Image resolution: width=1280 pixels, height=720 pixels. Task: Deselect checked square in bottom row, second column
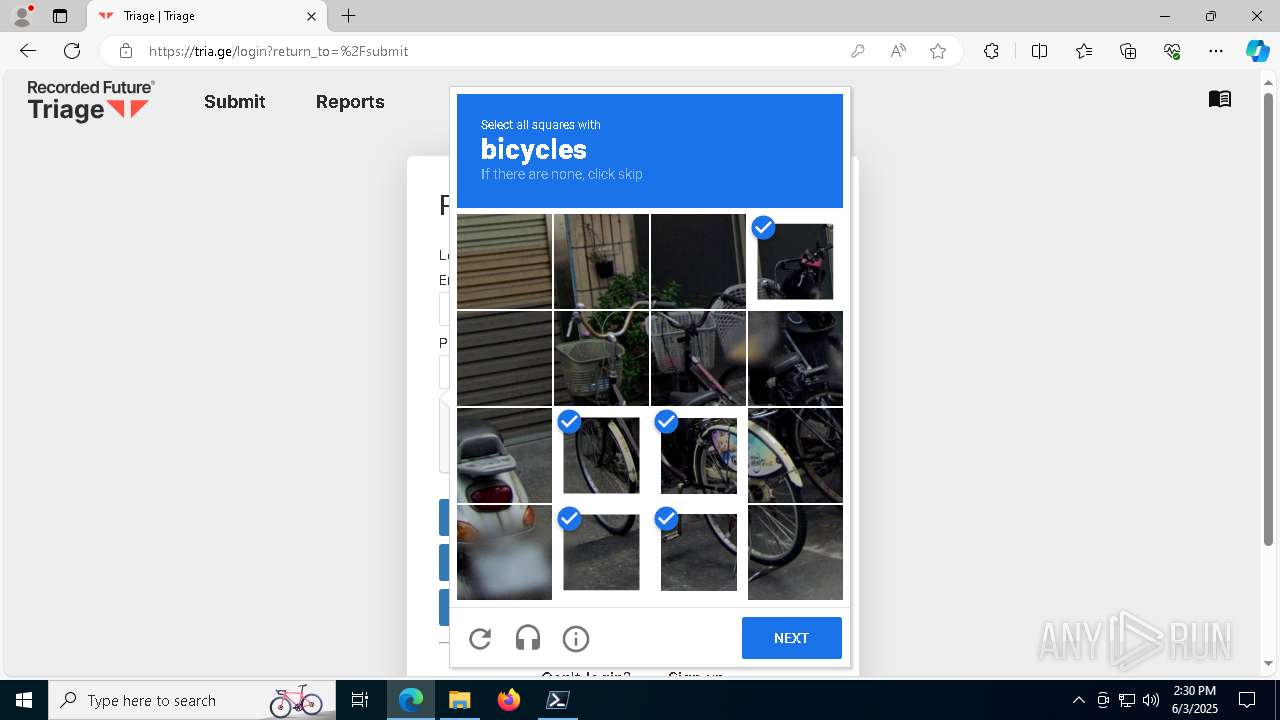point(601,552)
